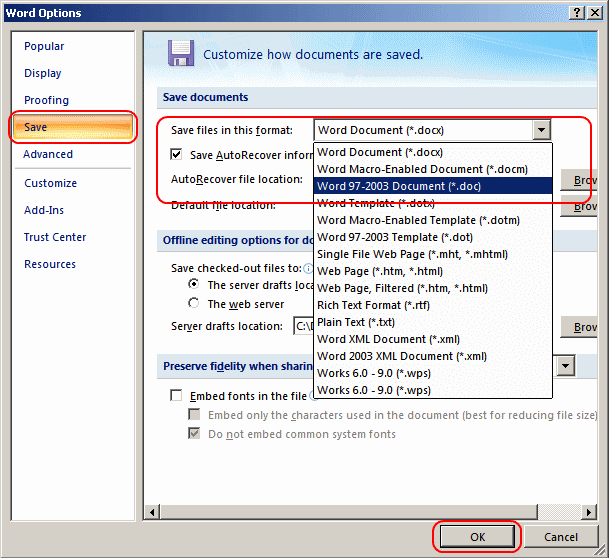Choose Word 2003 XML Document (*.xml)

pos(433,356)
